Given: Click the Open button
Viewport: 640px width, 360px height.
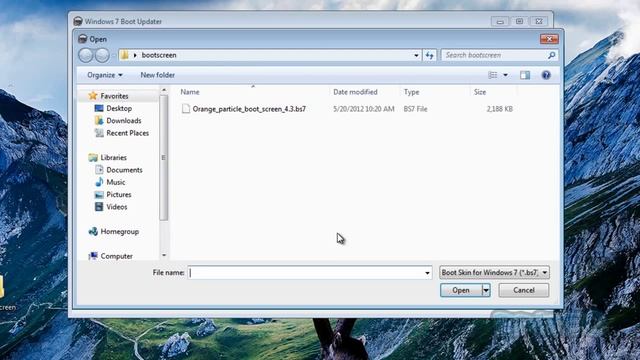Looking at the screenshot, I should click(461, 290).
